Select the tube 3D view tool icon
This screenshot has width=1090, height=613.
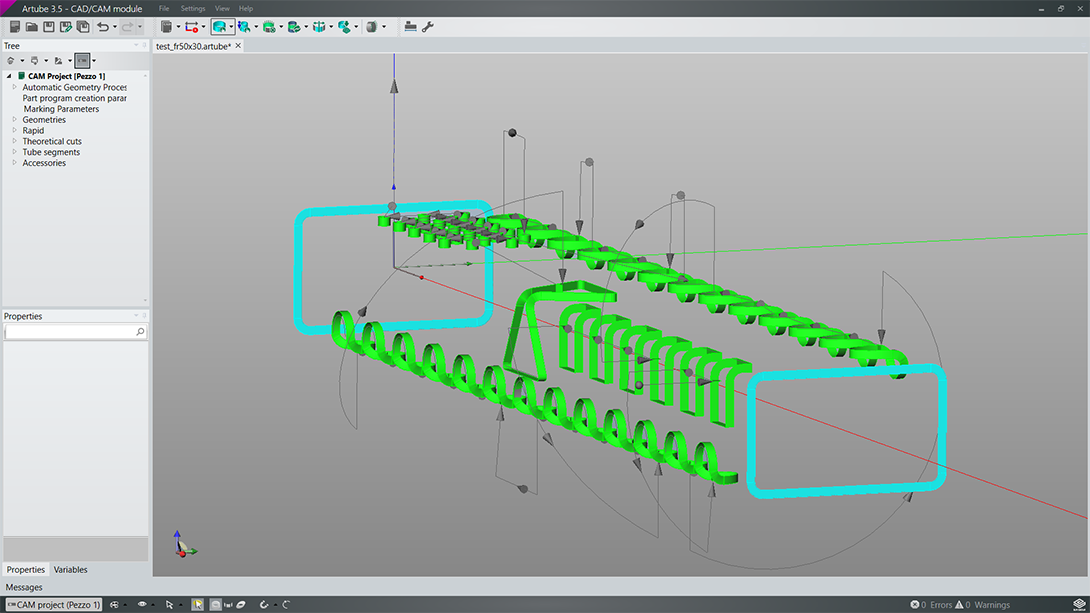point(222,26)
